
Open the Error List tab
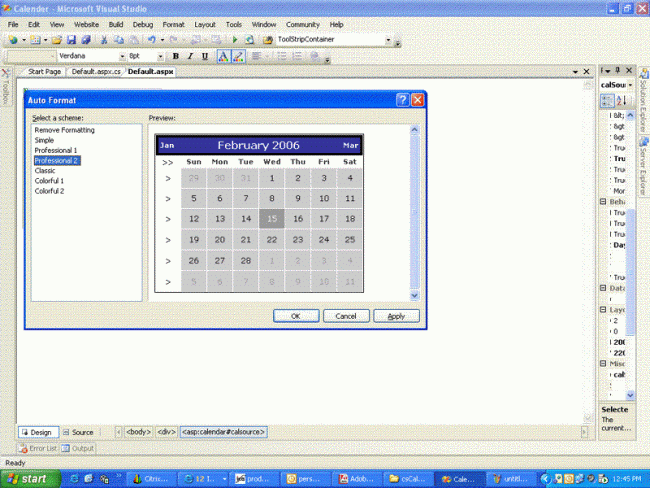[x=38, y=448]
